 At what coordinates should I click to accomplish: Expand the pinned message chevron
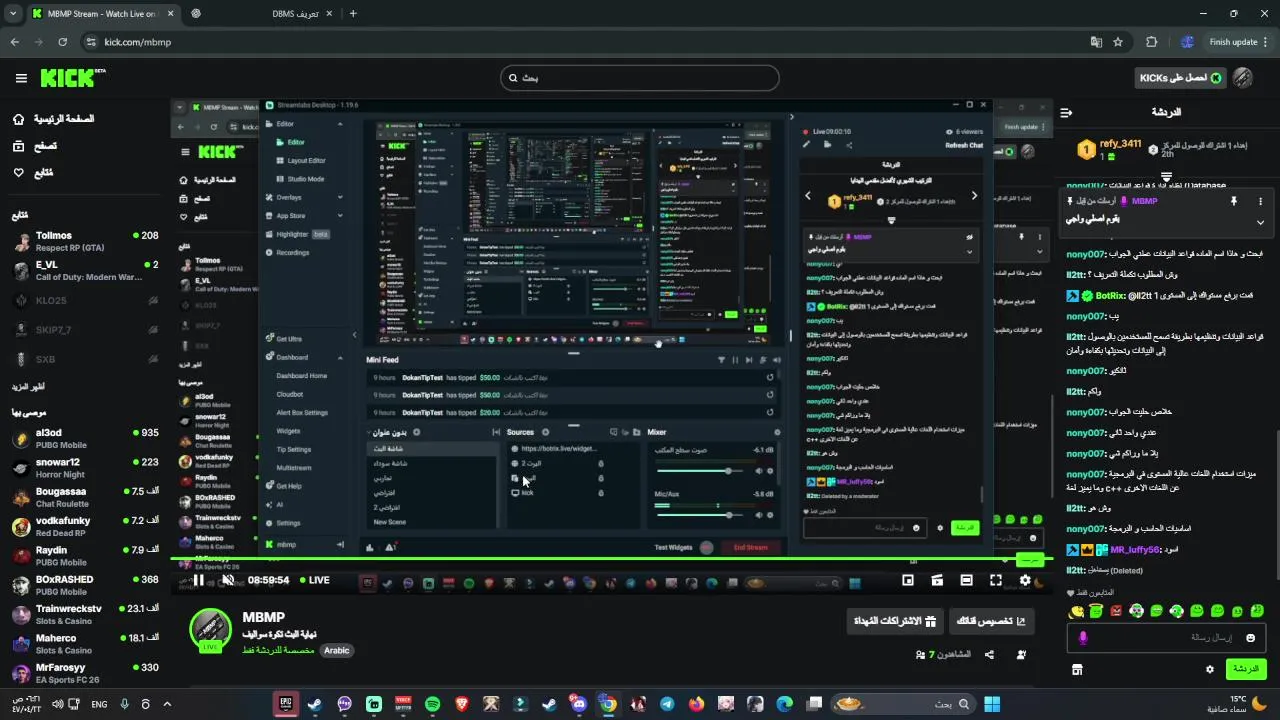coord(1260,222)
